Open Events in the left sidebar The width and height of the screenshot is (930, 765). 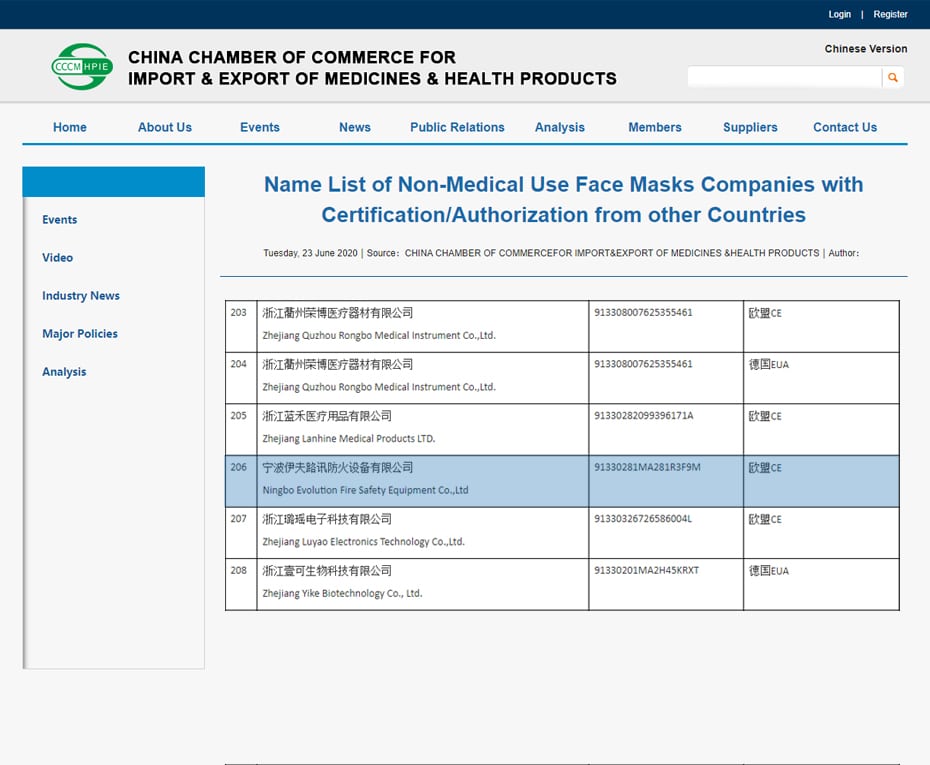point(59,219)
